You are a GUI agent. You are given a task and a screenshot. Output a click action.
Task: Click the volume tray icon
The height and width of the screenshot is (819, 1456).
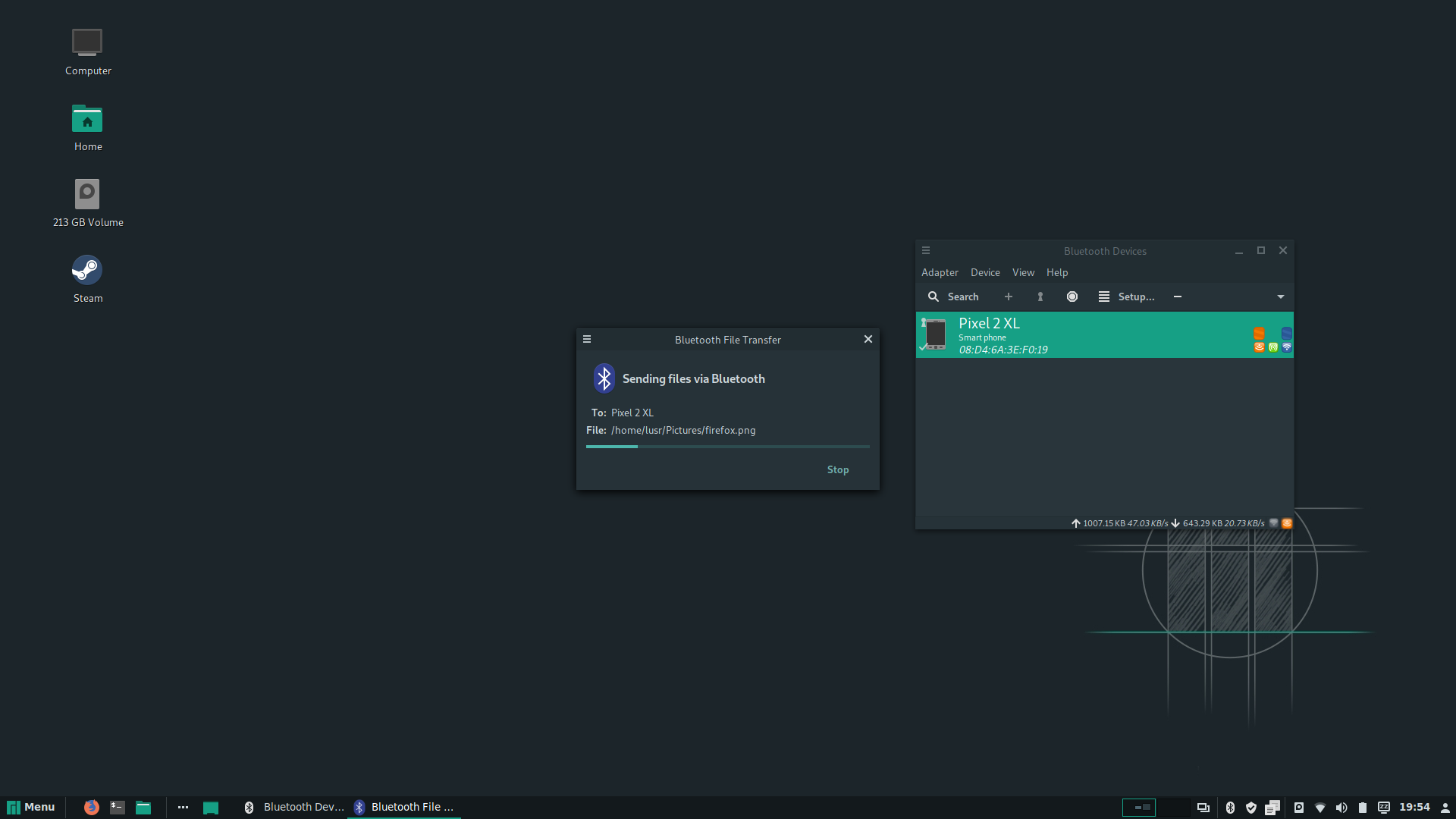[1341, 808]
